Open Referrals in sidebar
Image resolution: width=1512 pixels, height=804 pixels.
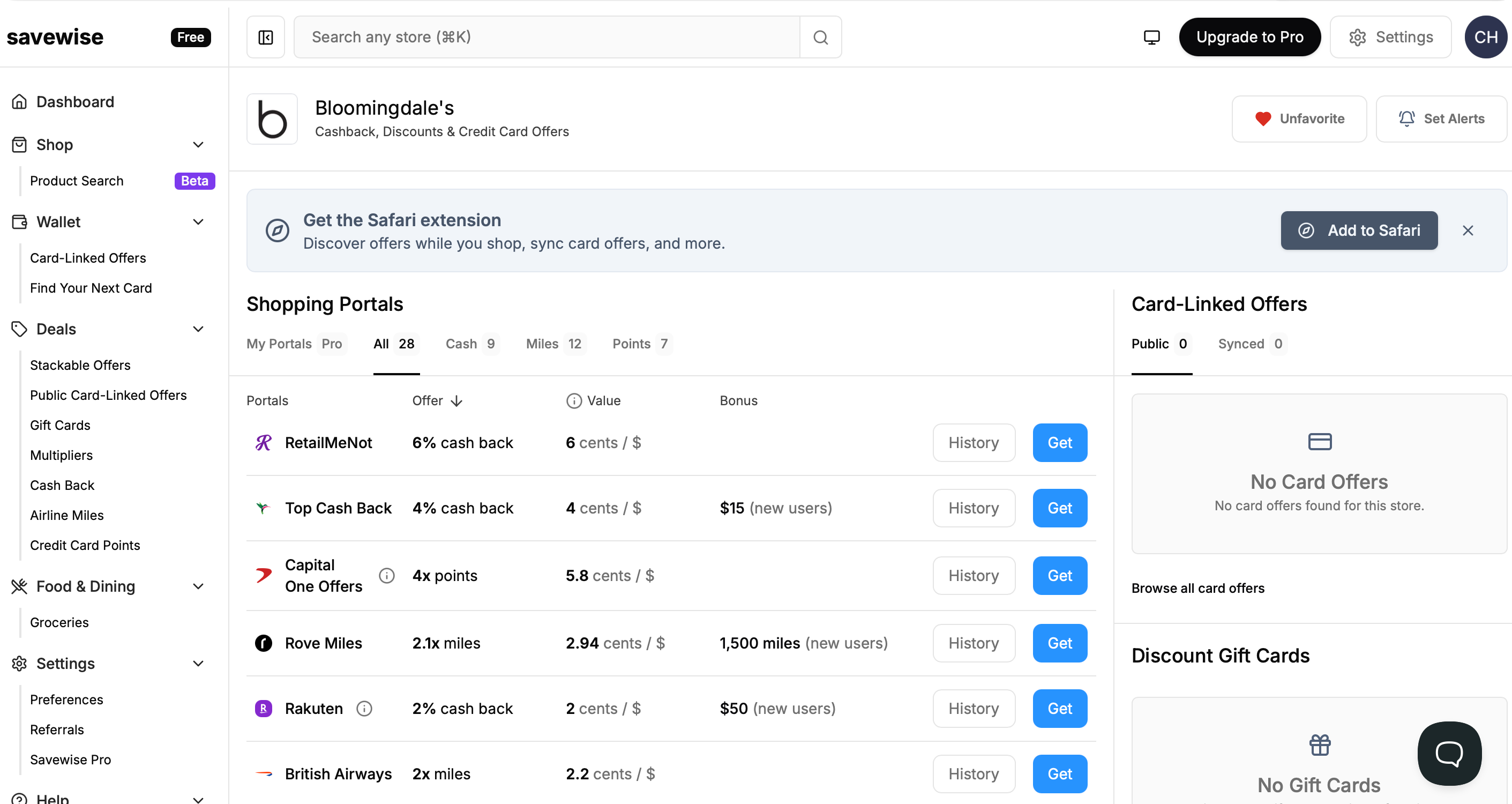(57, 729)
